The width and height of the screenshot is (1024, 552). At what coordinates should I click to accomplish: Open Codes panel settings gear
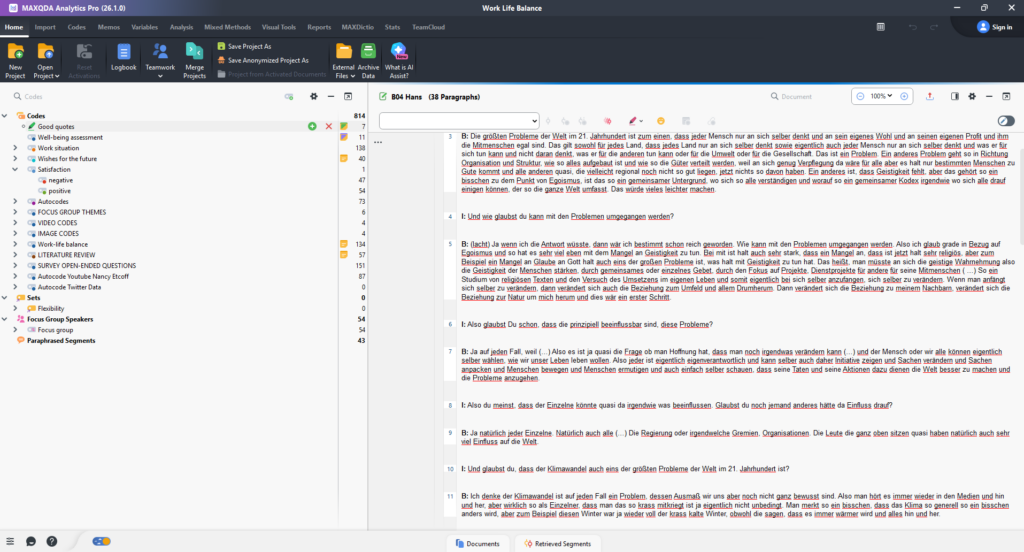[x=313, y=97]
